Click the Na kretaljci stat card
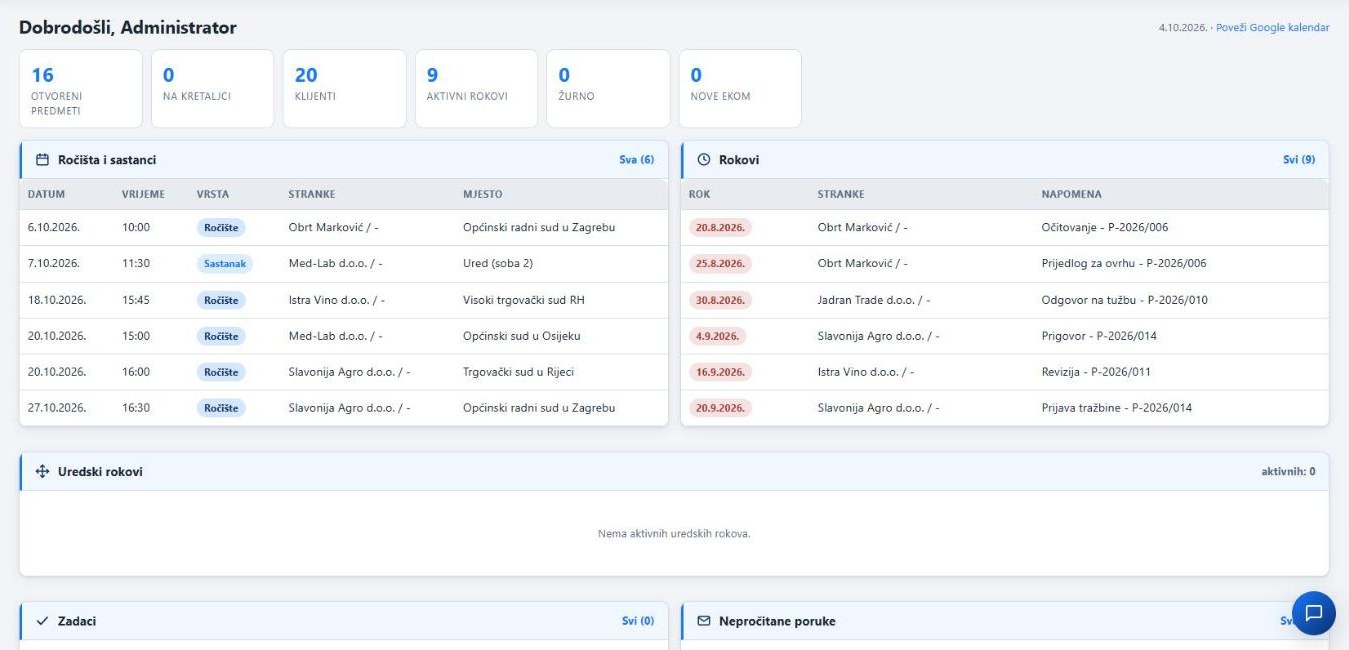This screenshot has width=1349, height=650. pos(212,89)
